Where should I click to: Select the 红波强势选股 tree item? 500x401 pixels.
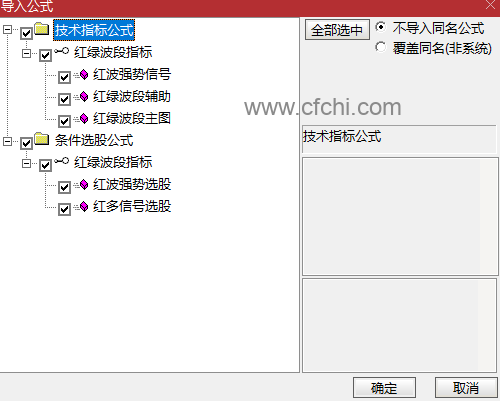pos(132,184)
